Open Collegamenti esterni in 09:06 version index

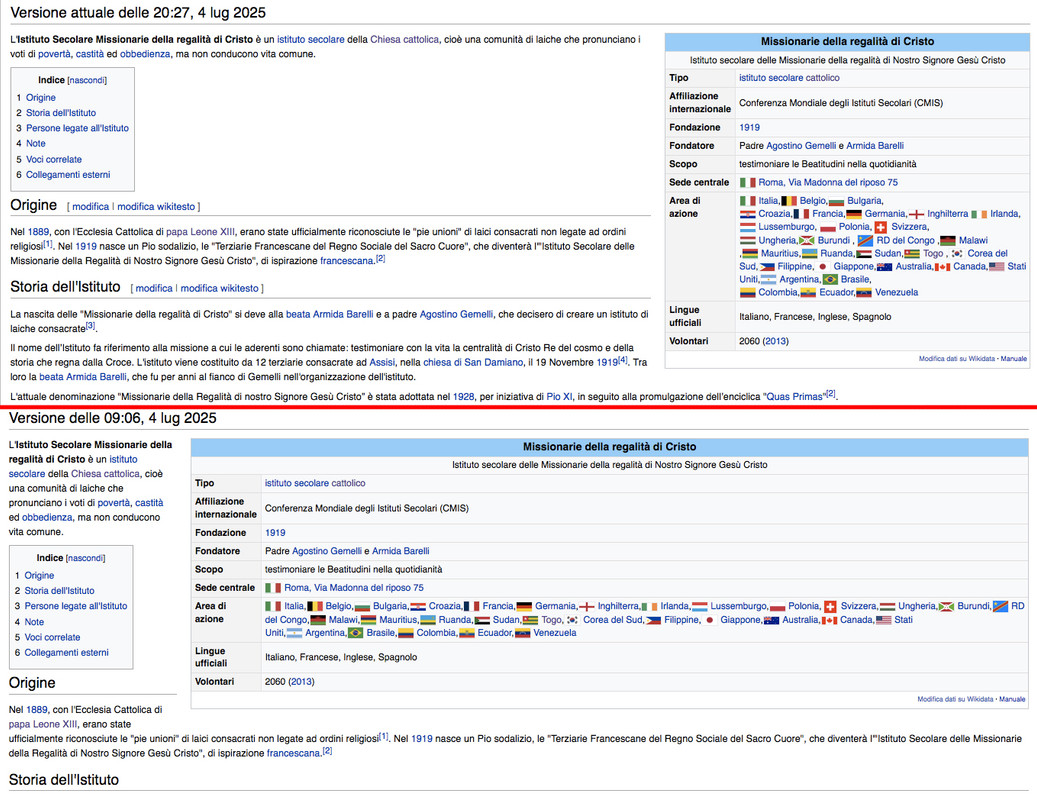pos(66,653)
